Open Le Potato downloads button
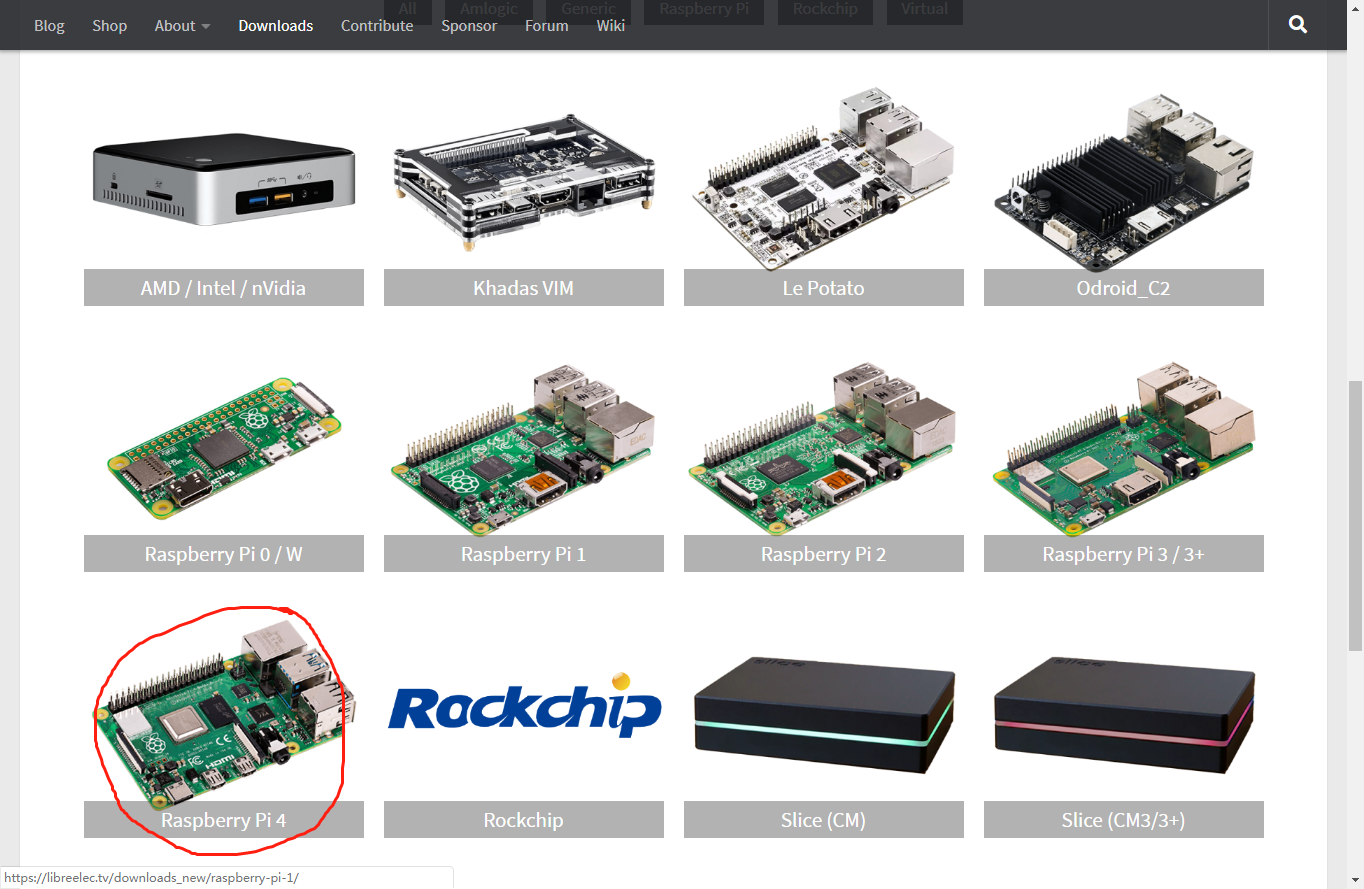Image resolution: width=1364 pixels, height=889 pixels. click(824, 288)
